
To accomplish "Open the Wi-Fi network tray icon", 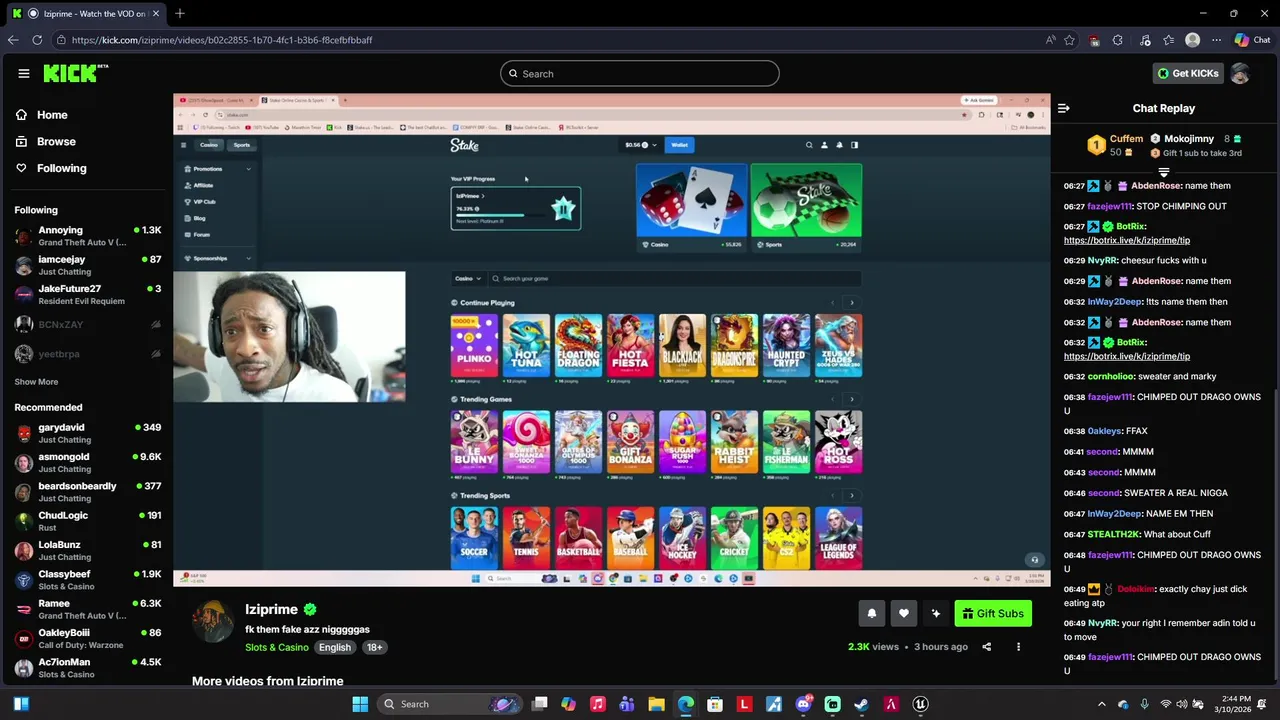I will coord(1166,704).
